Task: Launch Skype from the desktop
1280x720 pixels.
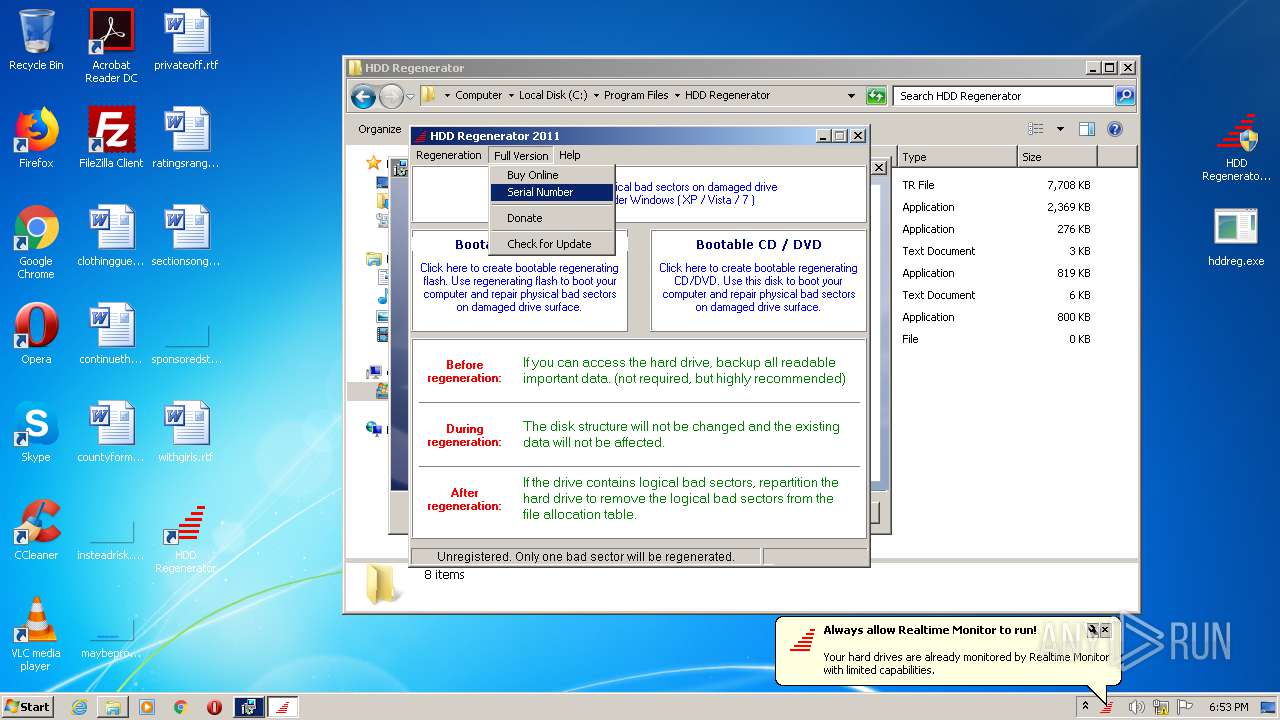Action: coord(36,432)
